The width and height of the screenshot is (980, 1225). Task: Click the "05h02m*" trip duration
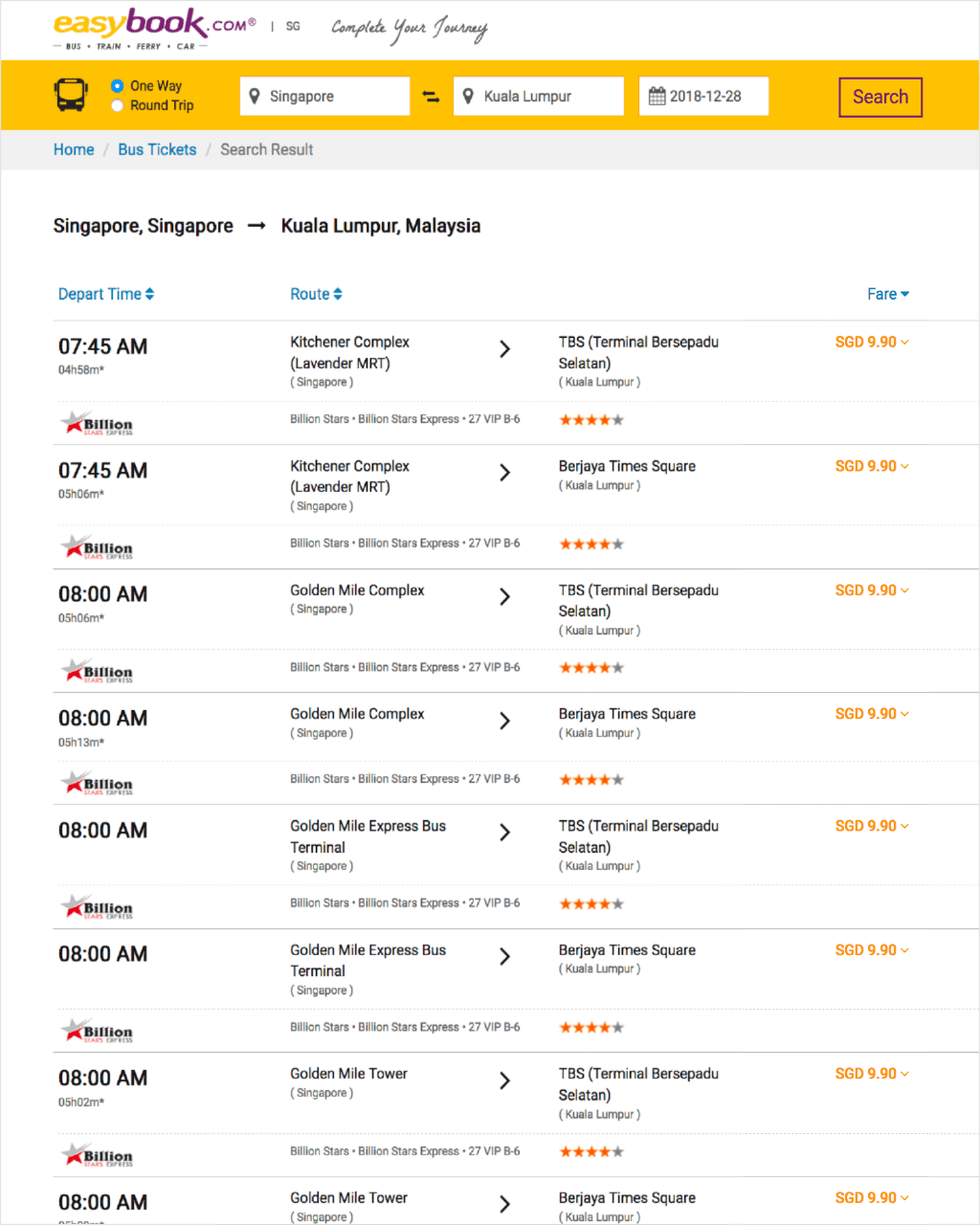coord(81,1102)
